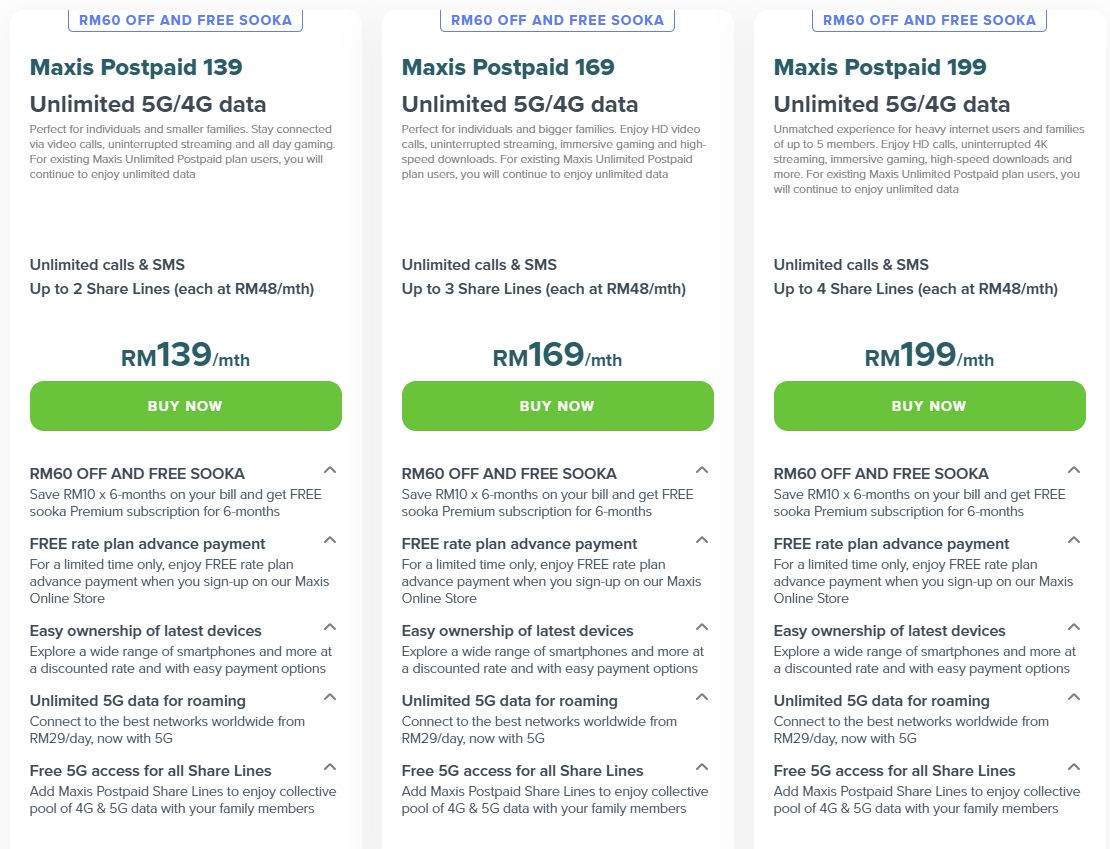Collapse RM60 OFF section in Postpaid 169
This screenshot has height=849, width=1110.
click(702, 470)
